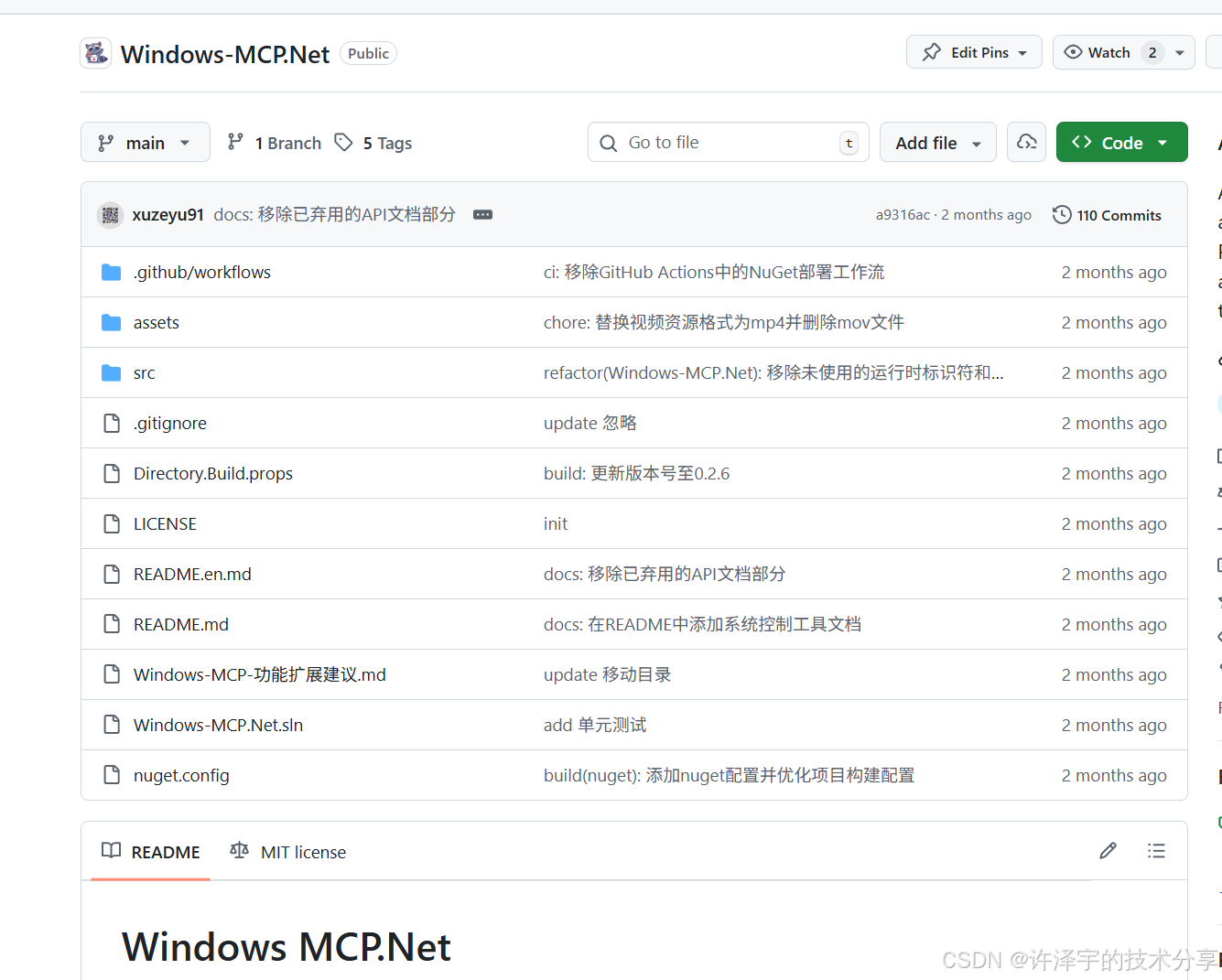Open the Windows-MCP-功能扩展建议.md file

pos(260,674)
